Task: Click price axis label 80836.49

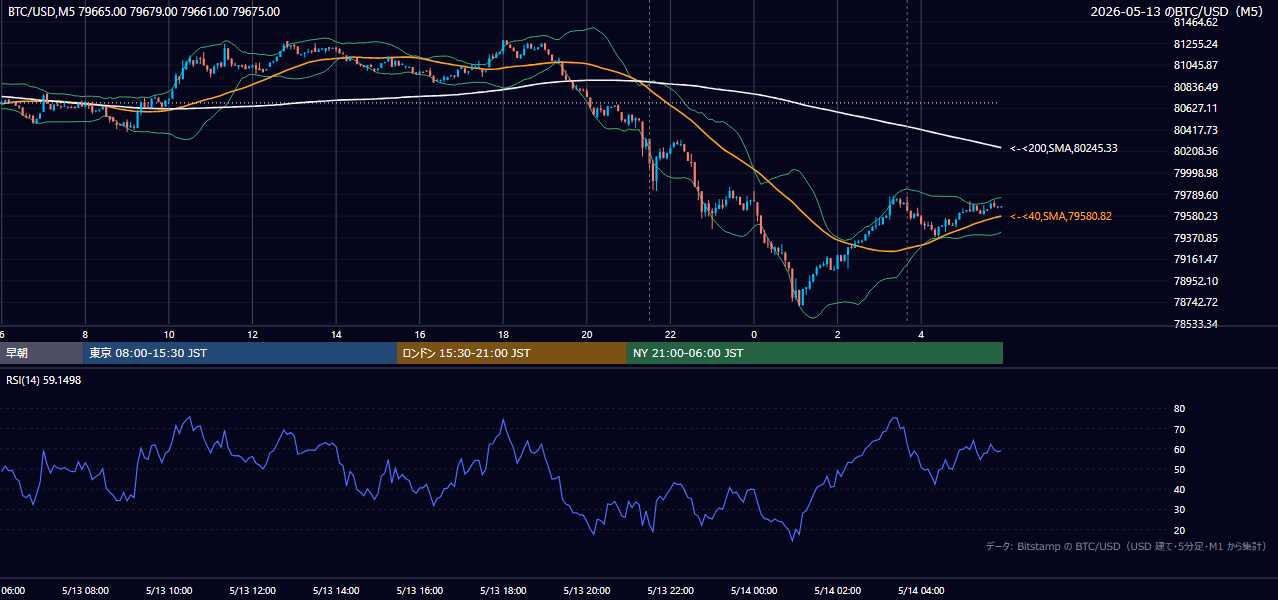Action: click(1195, 87)
